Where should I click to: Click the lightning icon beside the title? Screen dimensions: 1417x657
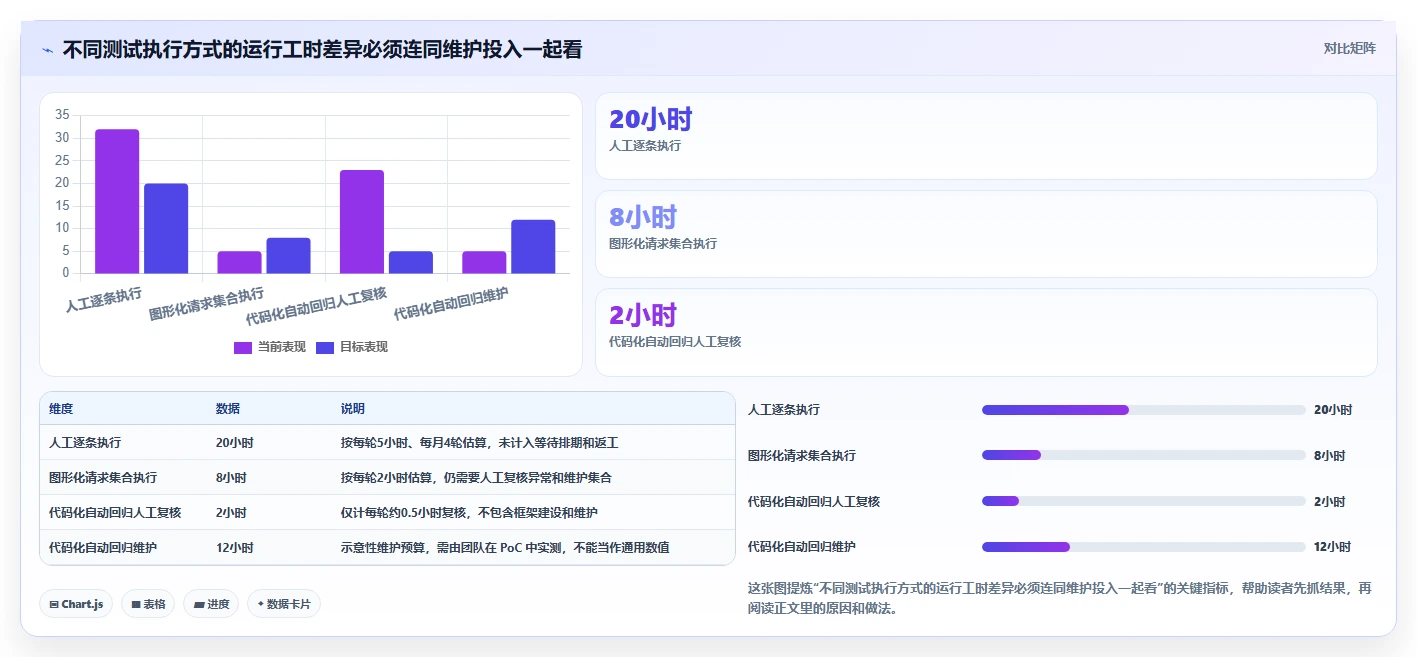click(x=47, y=50)
